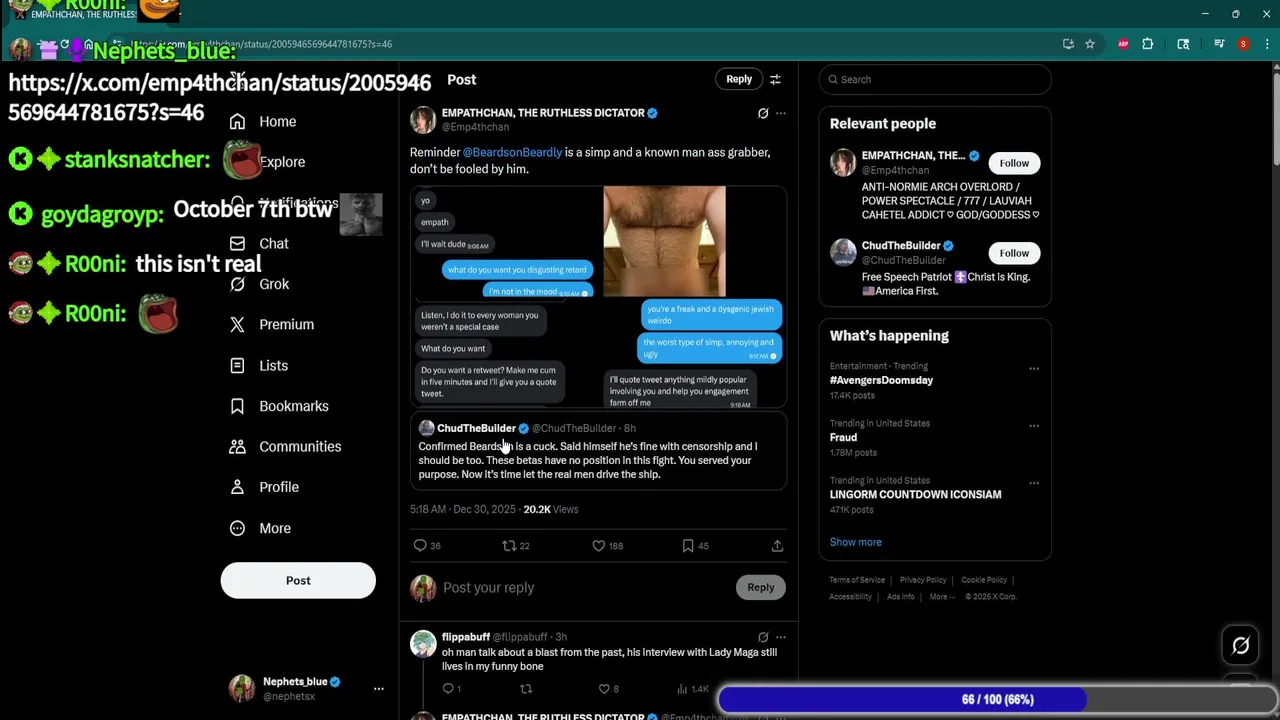Click the Bookmarks ribbon icon in sidebar
The height and width of the screenshot is (720, 1280).
237,406
